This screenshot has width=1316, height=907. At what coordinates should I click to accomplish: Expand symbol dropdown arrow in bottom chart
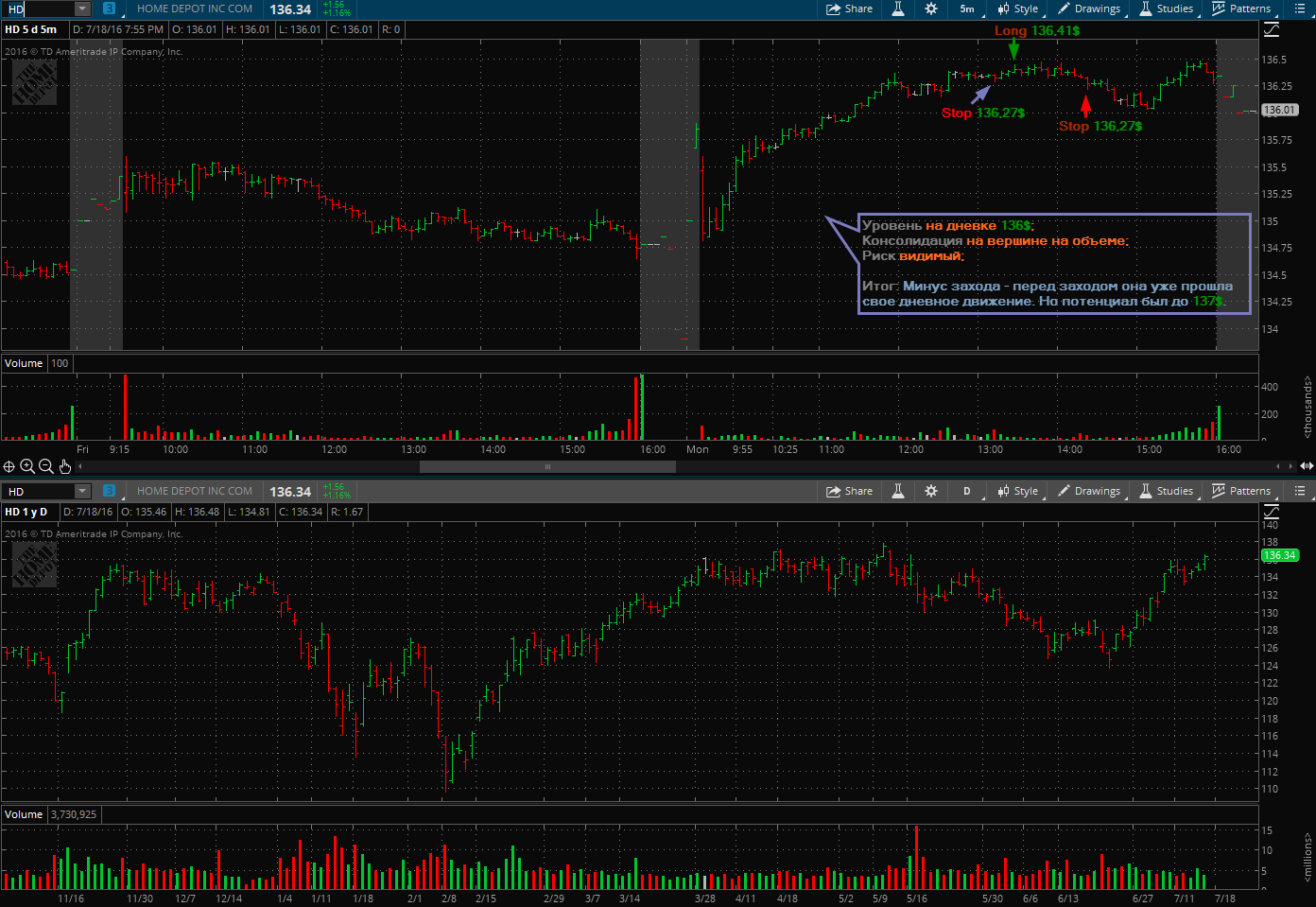[82, 491]
